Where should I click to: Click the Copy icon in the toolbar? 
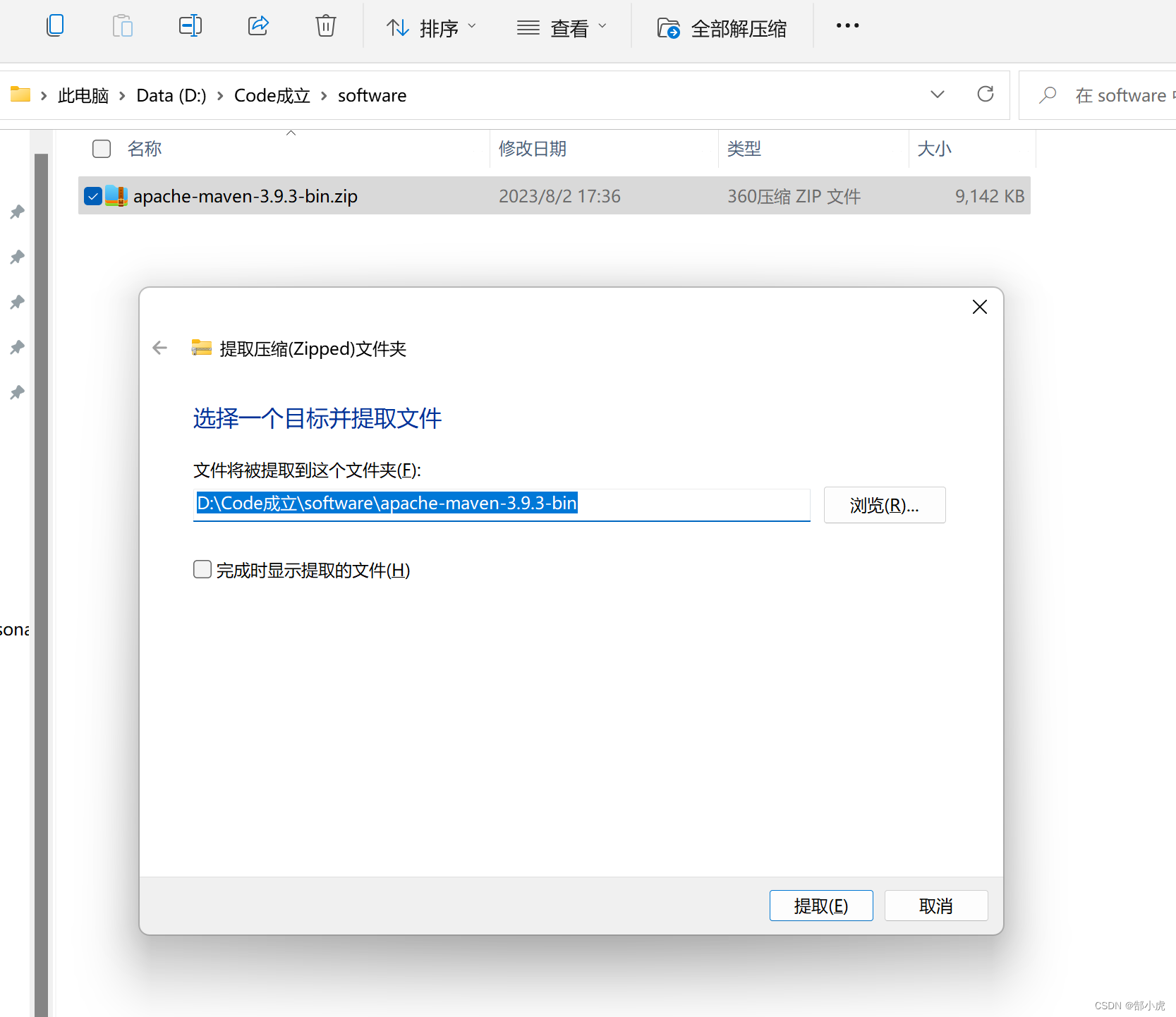54,25
